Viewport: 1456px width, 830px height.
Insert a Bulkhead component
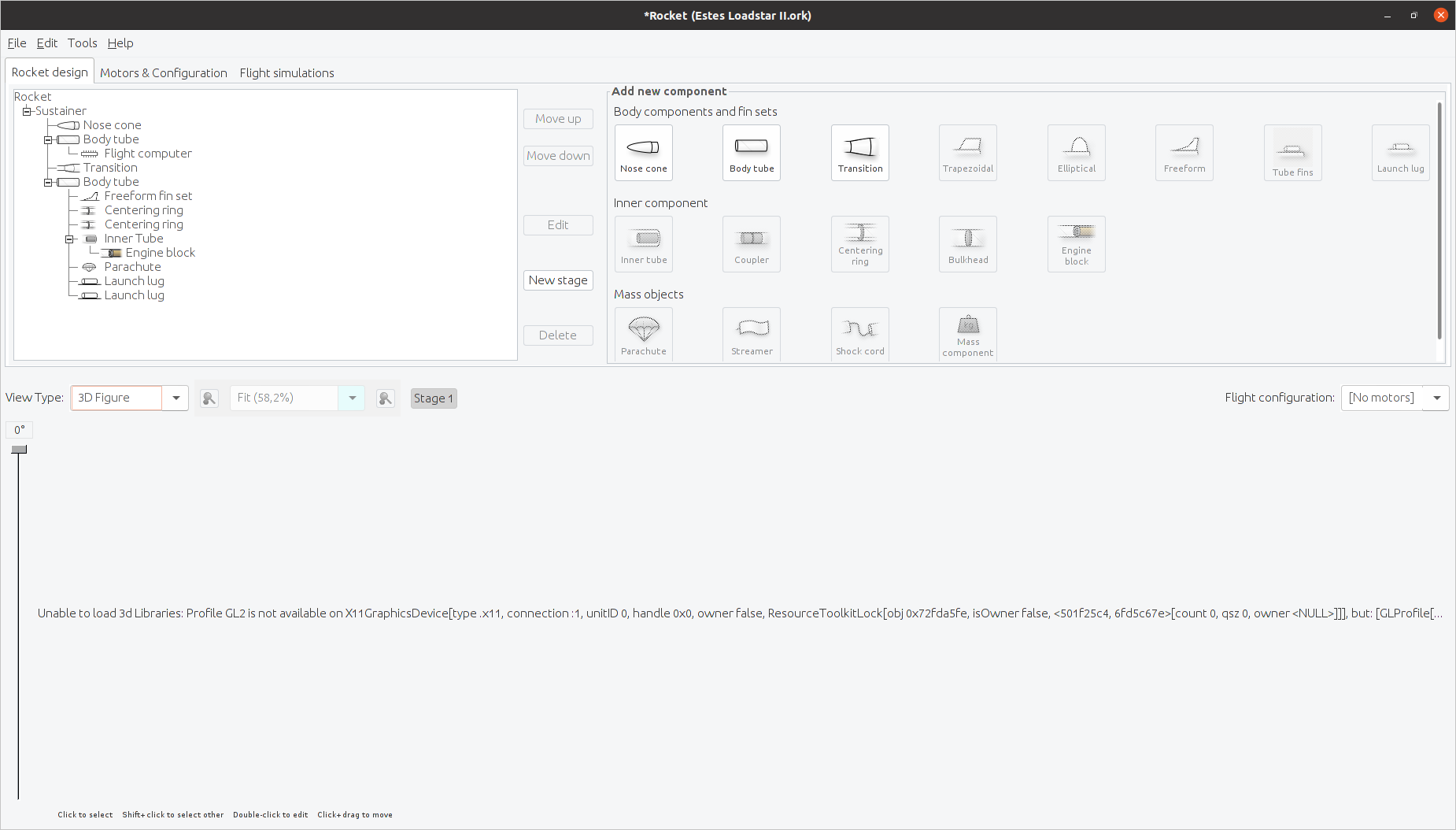coord(967,244)
